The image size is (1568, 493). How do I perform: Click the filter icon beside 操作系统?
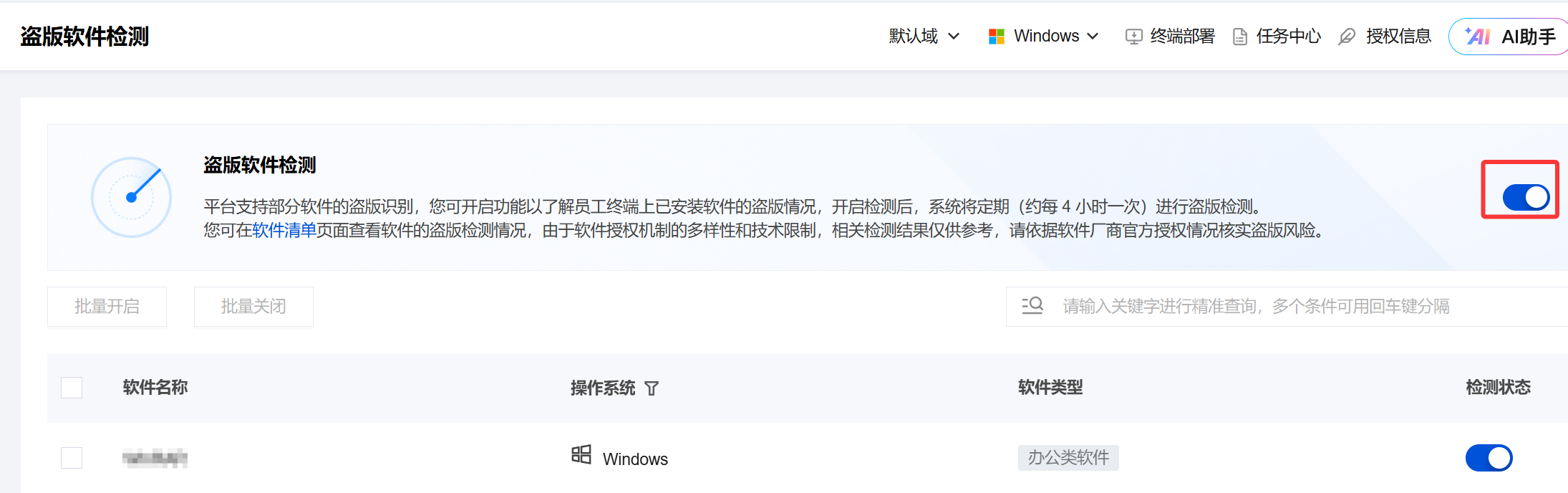click(652, 388)
